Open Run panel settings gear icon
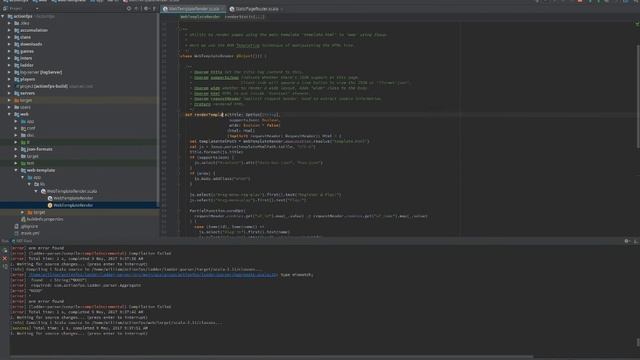The image size is (640, 360). (x=627, y=241)
